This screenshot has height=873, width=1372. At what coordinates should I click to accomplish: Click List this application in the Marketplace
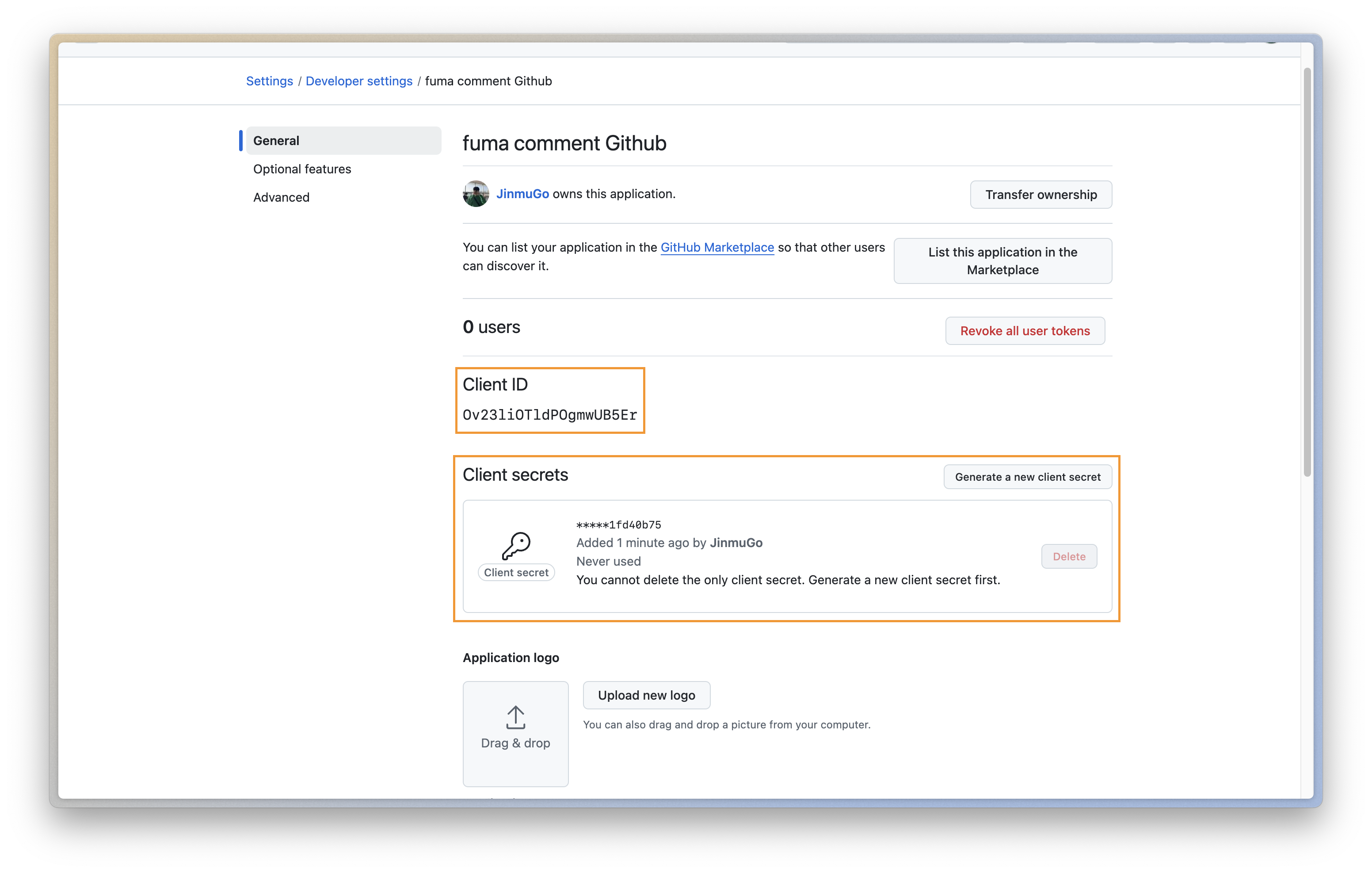[1002, 260]
